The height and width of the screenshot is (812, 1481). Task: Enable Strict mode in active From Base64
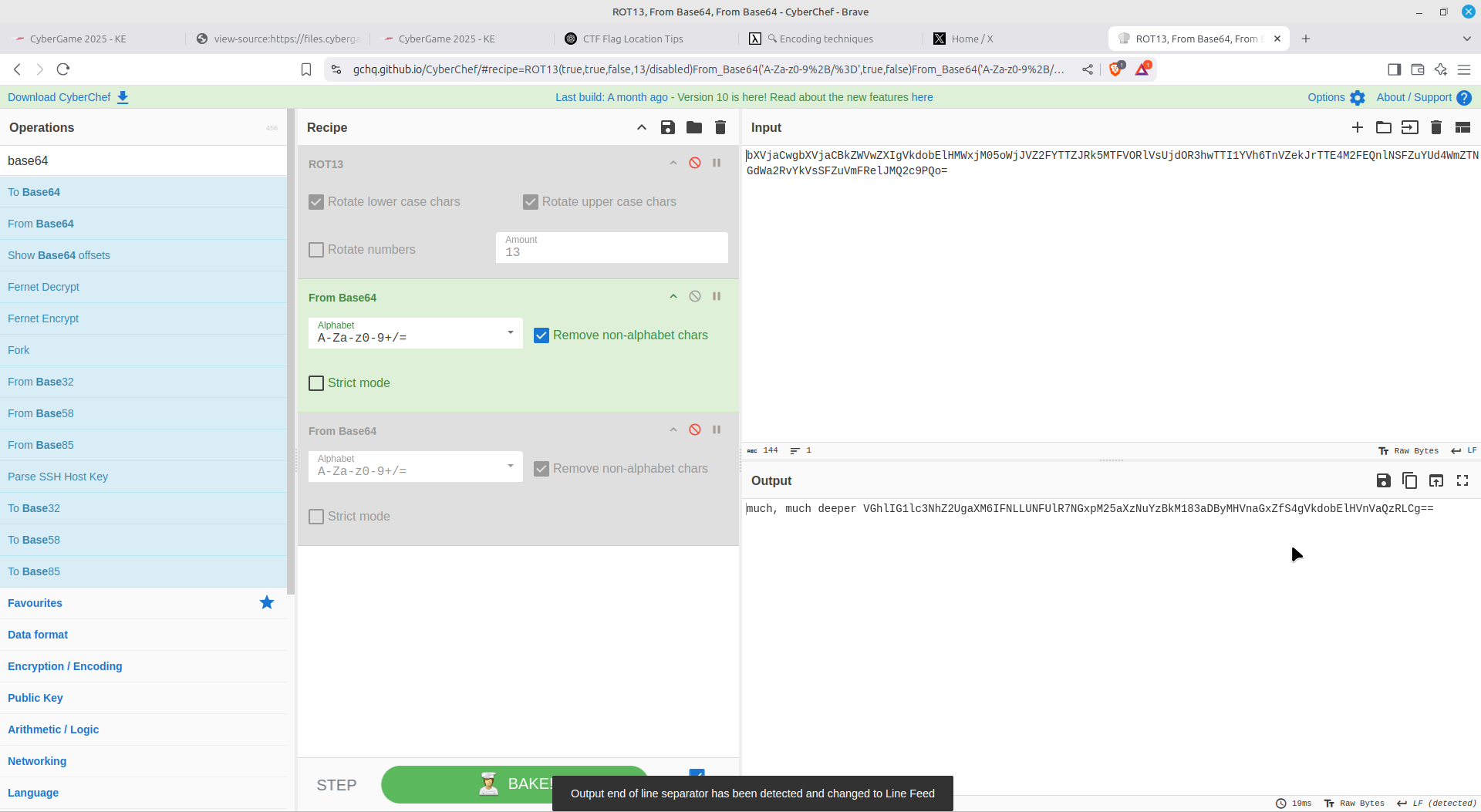316,383
